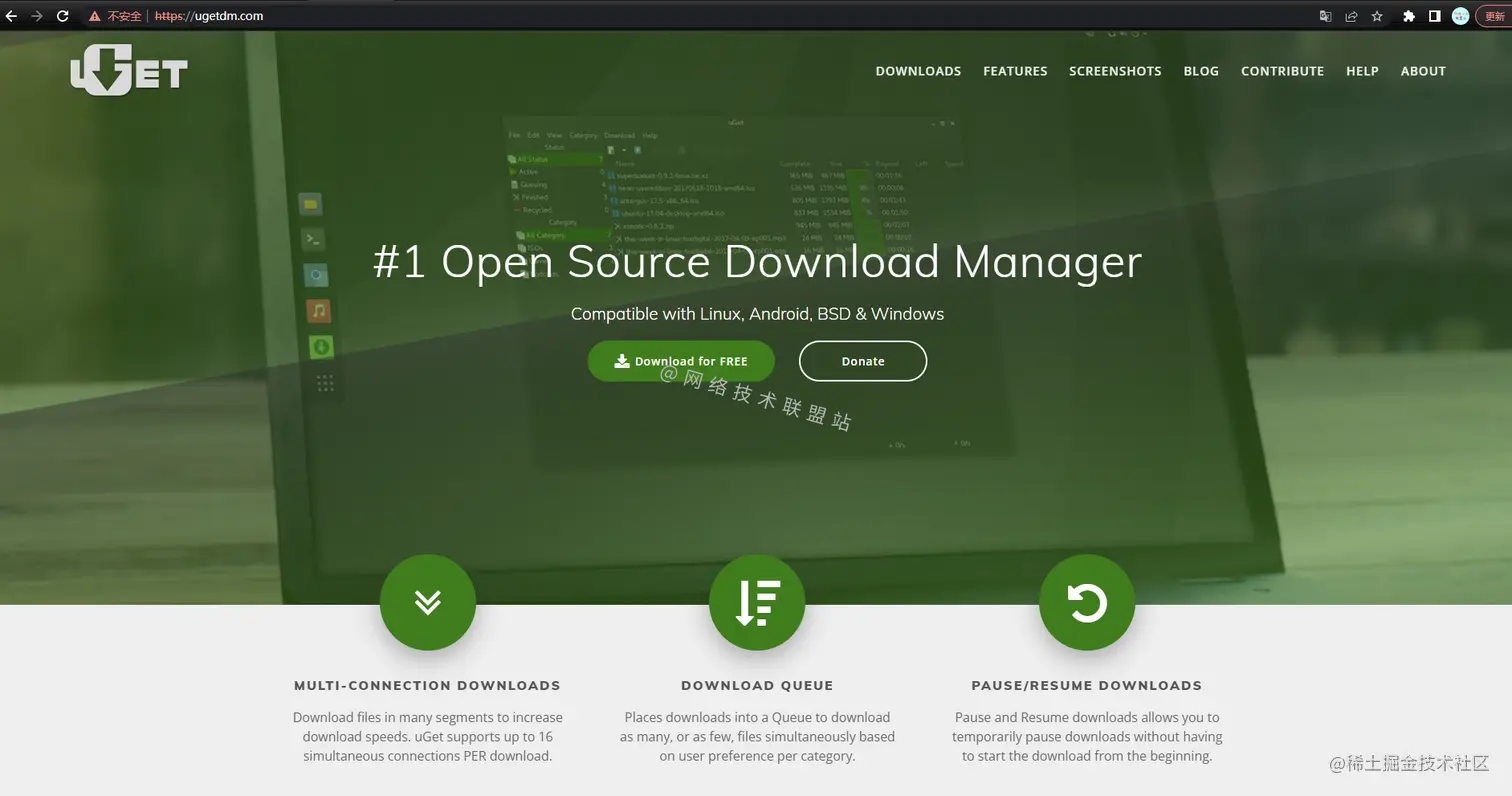Click the #1 Open Source Download Manager heading

[757, 262]
